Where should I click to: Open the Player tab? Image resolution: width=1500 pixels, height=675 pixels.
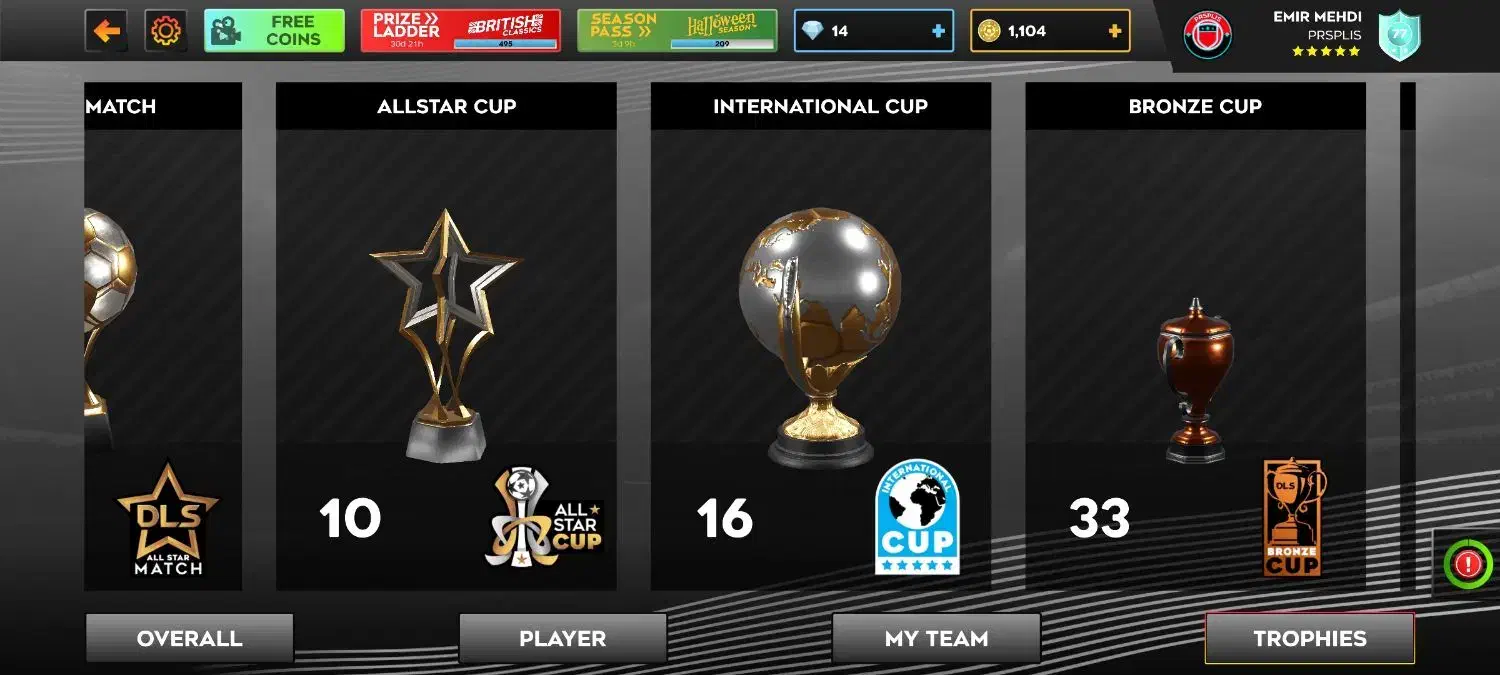[x=563, y=638]
